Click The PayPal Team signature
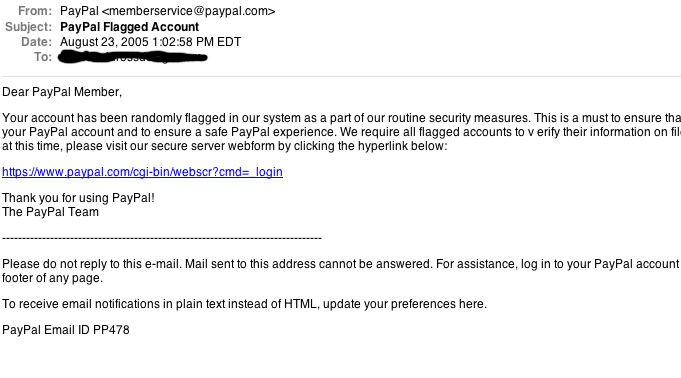This screenshot has width=681, height=378. 50,212
